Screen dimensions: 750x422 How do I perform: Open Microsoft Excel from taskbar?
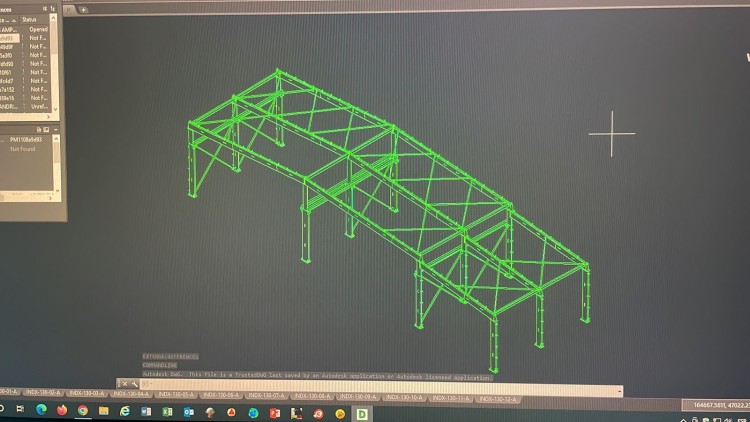tap(167, 411)
